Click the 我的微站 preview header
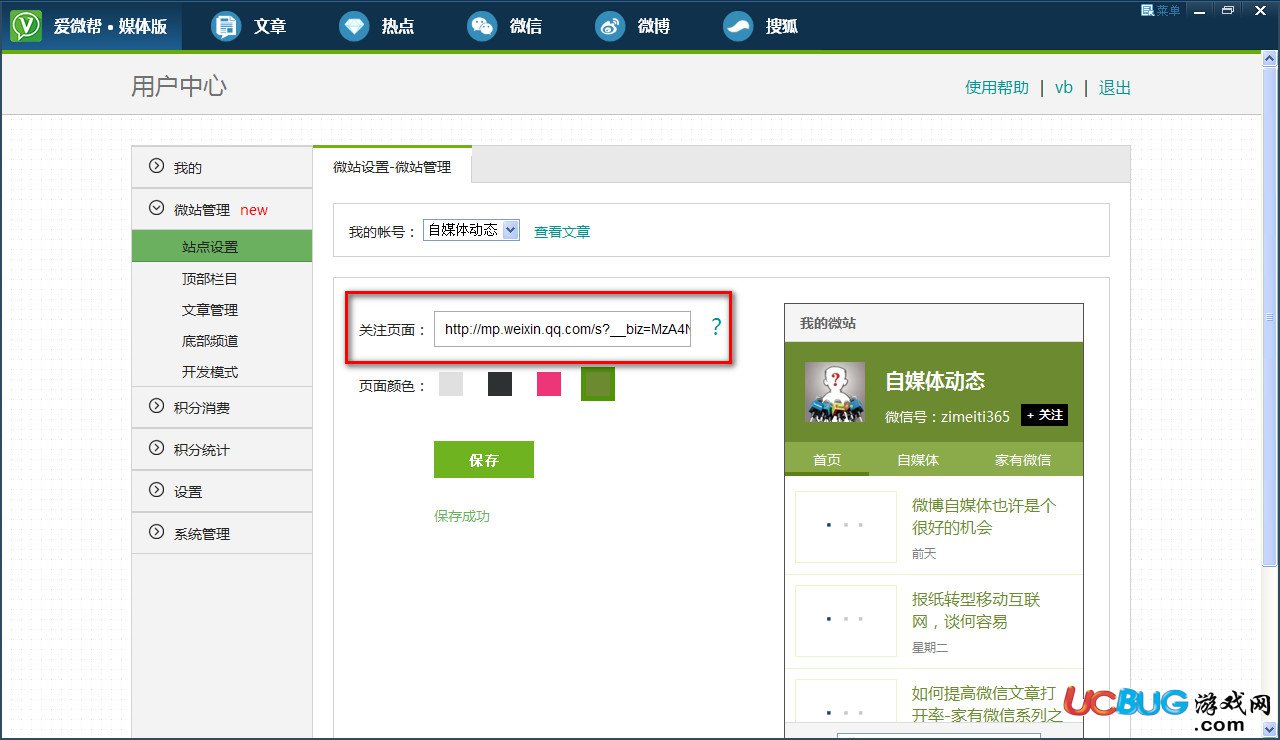The image size is (1280, 740). (934, 323)
